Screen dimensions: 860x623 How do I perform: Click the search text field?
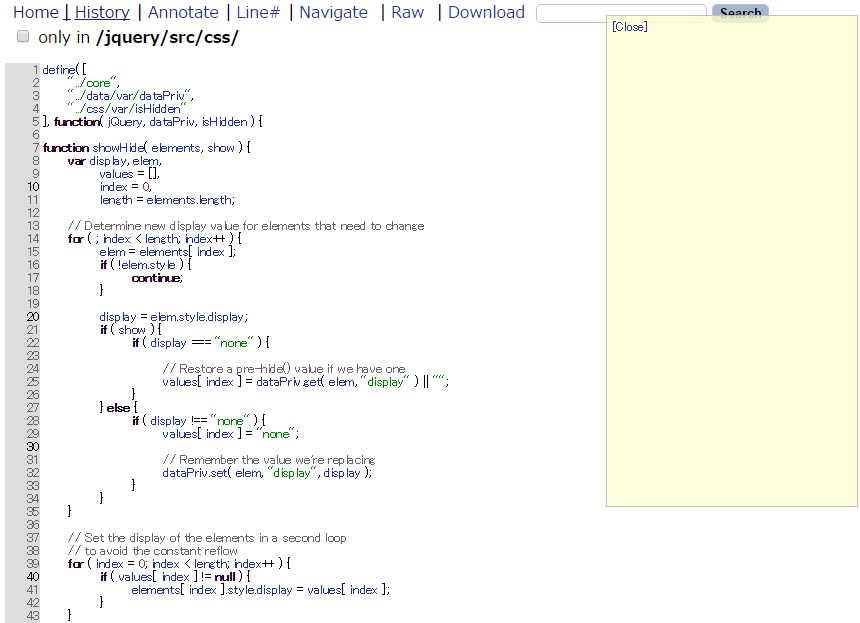click(620, 13)
